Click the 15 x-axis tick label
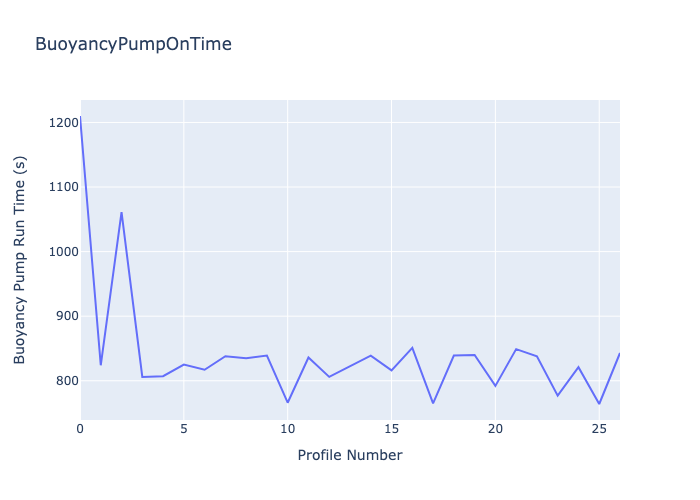The width and height of the screenshot is (700, 500). click(x=391, y=429)
